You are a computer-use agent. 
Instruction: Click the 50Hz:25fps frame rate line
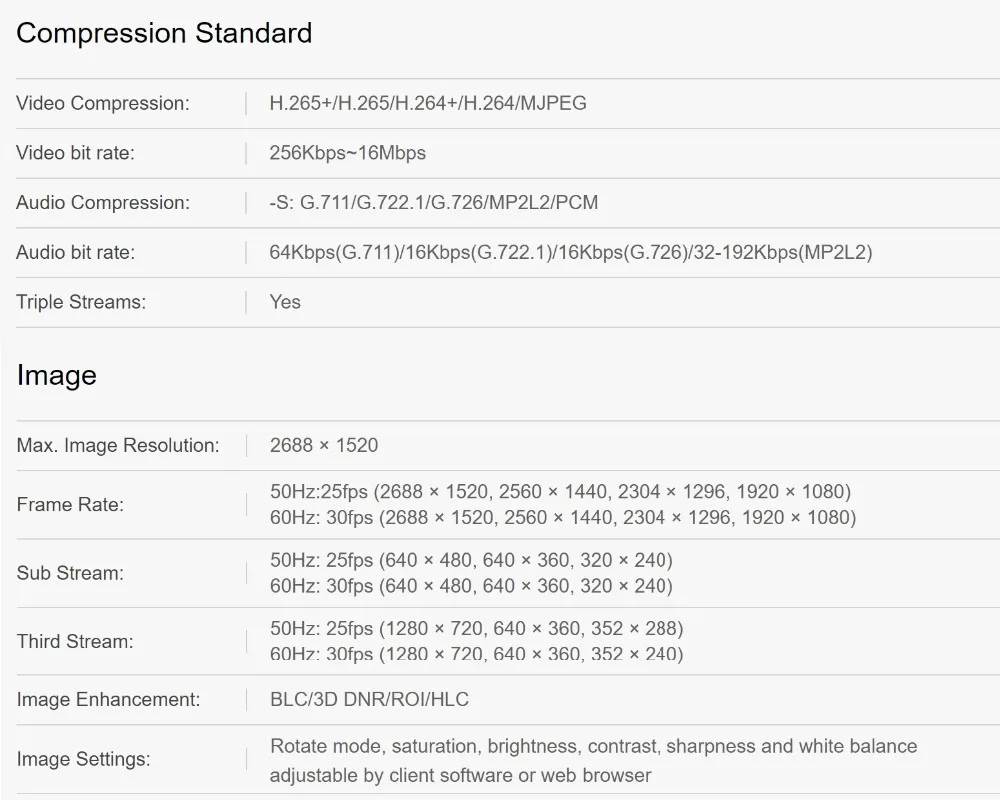[560, 492]
